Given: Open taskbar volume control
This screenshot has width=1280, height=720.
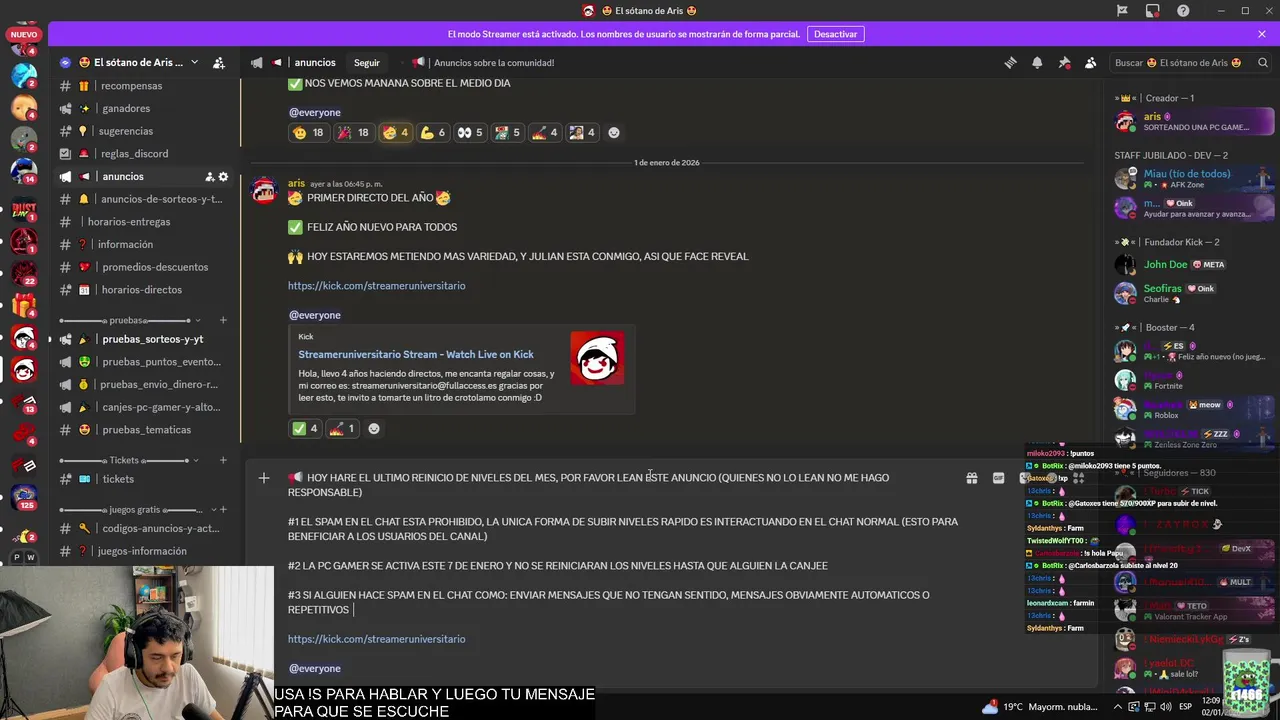Looking at the screenshot, I should [x=1167, y=707].
